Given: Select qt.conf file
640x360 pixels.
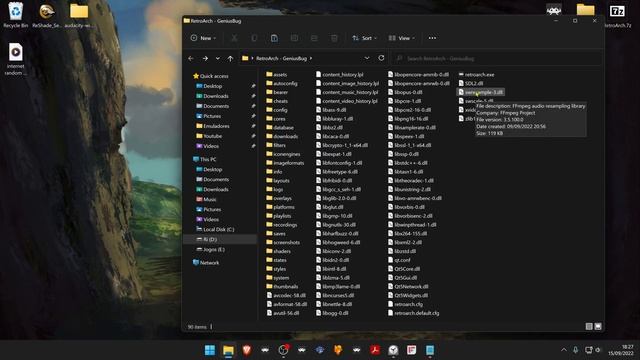Looking at the screenshot, I should coord(399,260).
